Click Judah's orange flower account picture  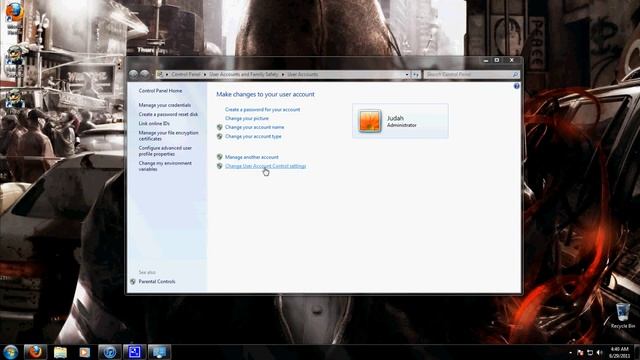coord(370,121)
